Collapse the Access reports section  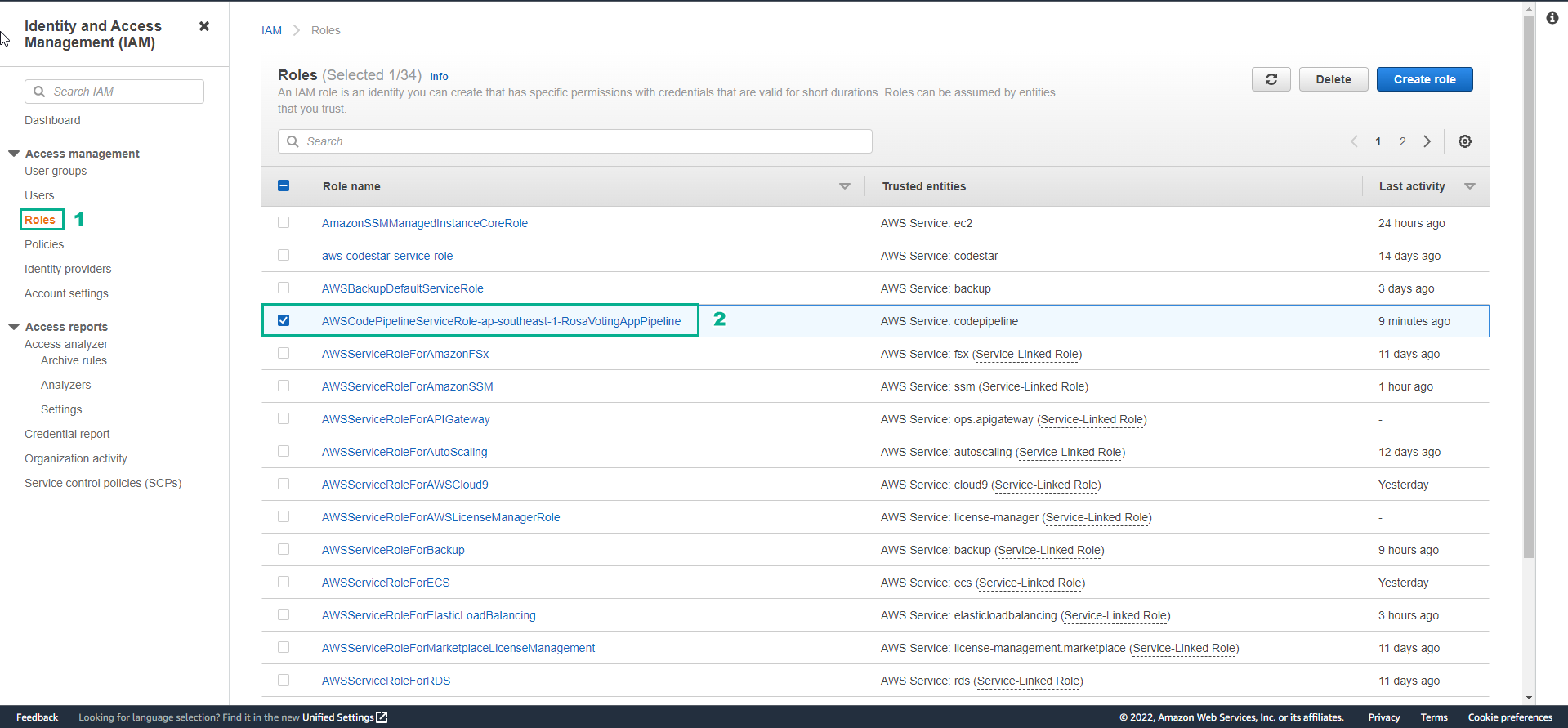coord(14,327)
